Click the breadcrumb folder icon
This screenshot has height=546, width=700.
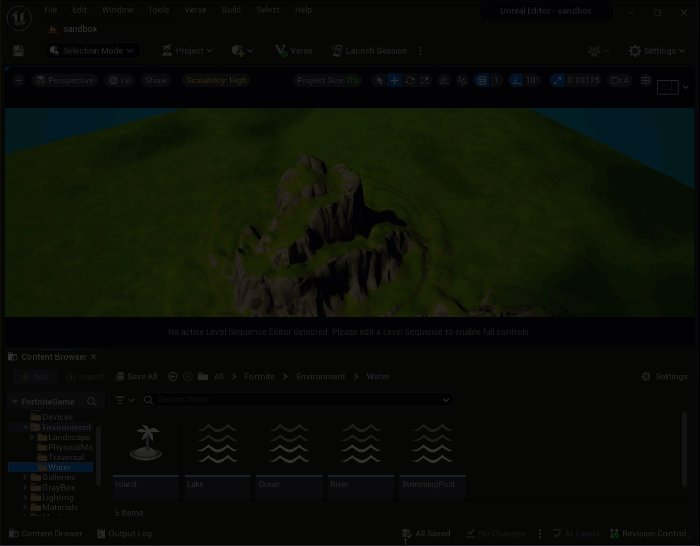[x=203, y=377]
